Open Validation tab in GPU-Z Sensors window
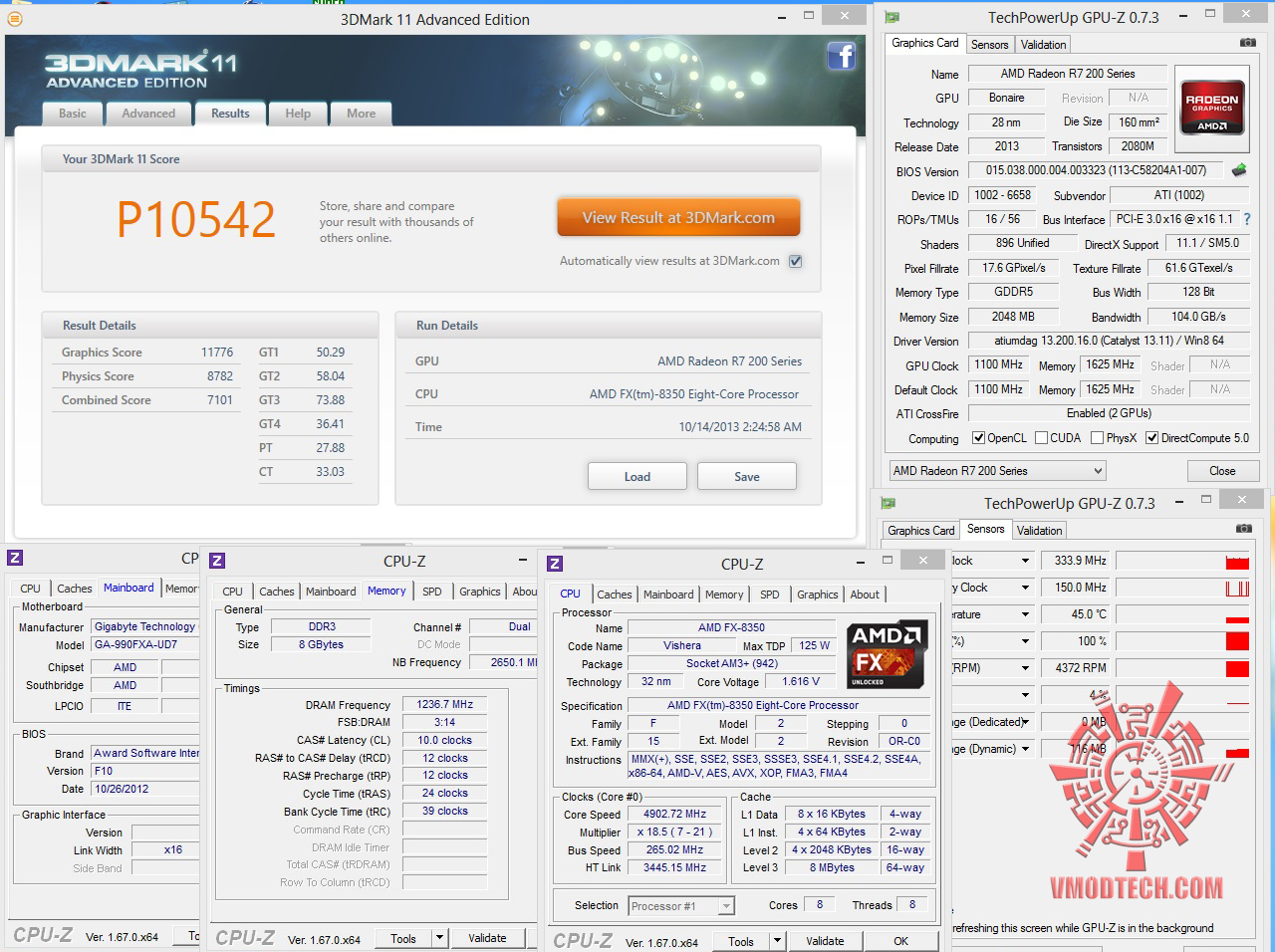1275x952 pixels. [x=1039, y=531]
